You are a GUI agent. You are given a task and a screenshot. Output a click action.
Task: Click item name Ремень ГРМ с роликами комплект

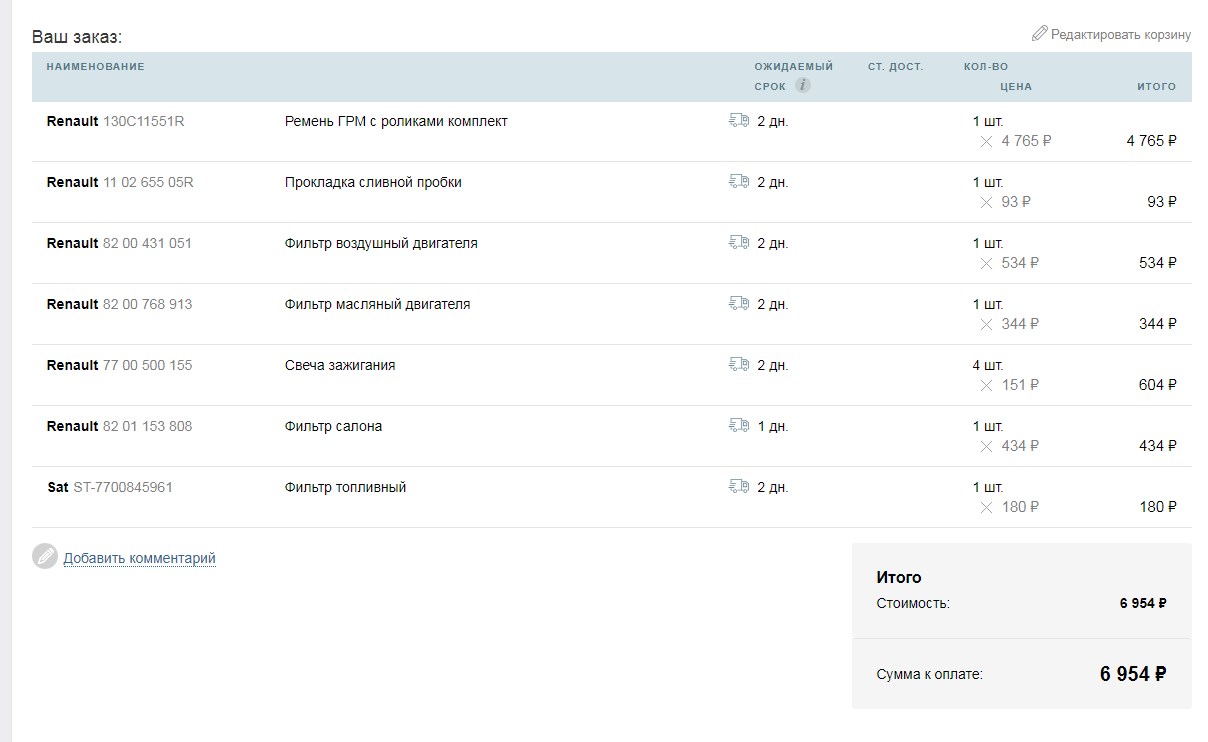(396, 121)
